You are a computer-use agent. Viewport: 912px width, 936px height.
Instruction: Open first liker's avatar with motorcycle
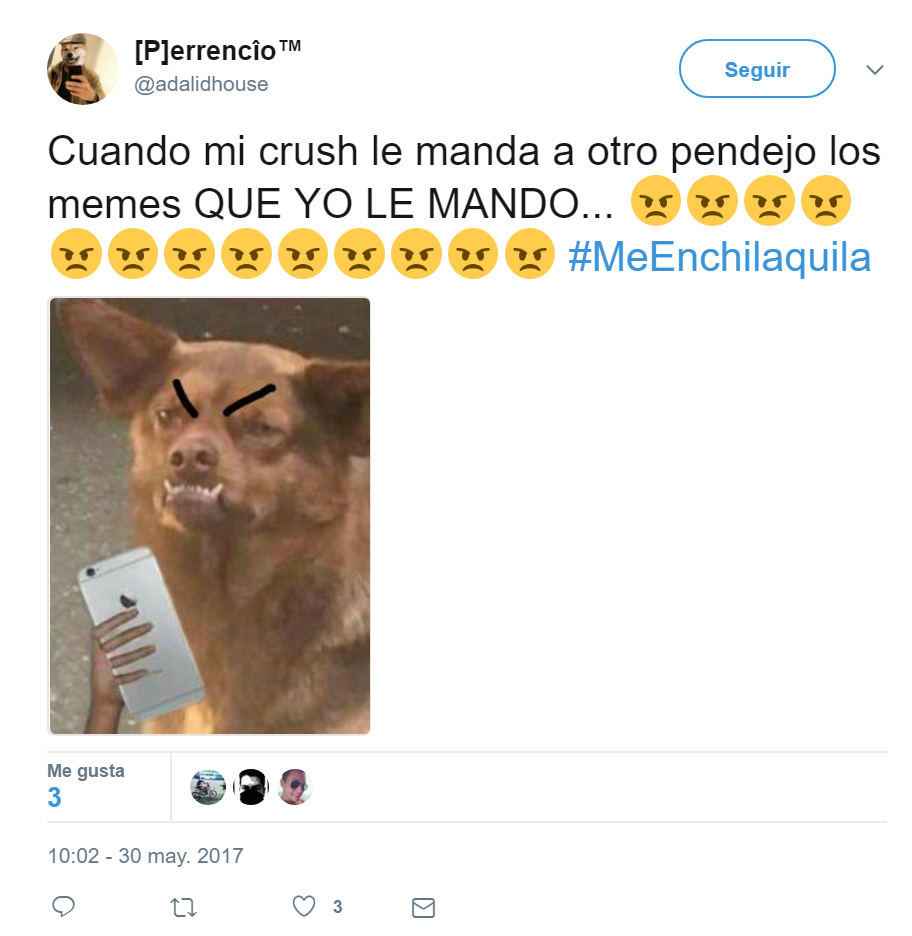[208, 787]
